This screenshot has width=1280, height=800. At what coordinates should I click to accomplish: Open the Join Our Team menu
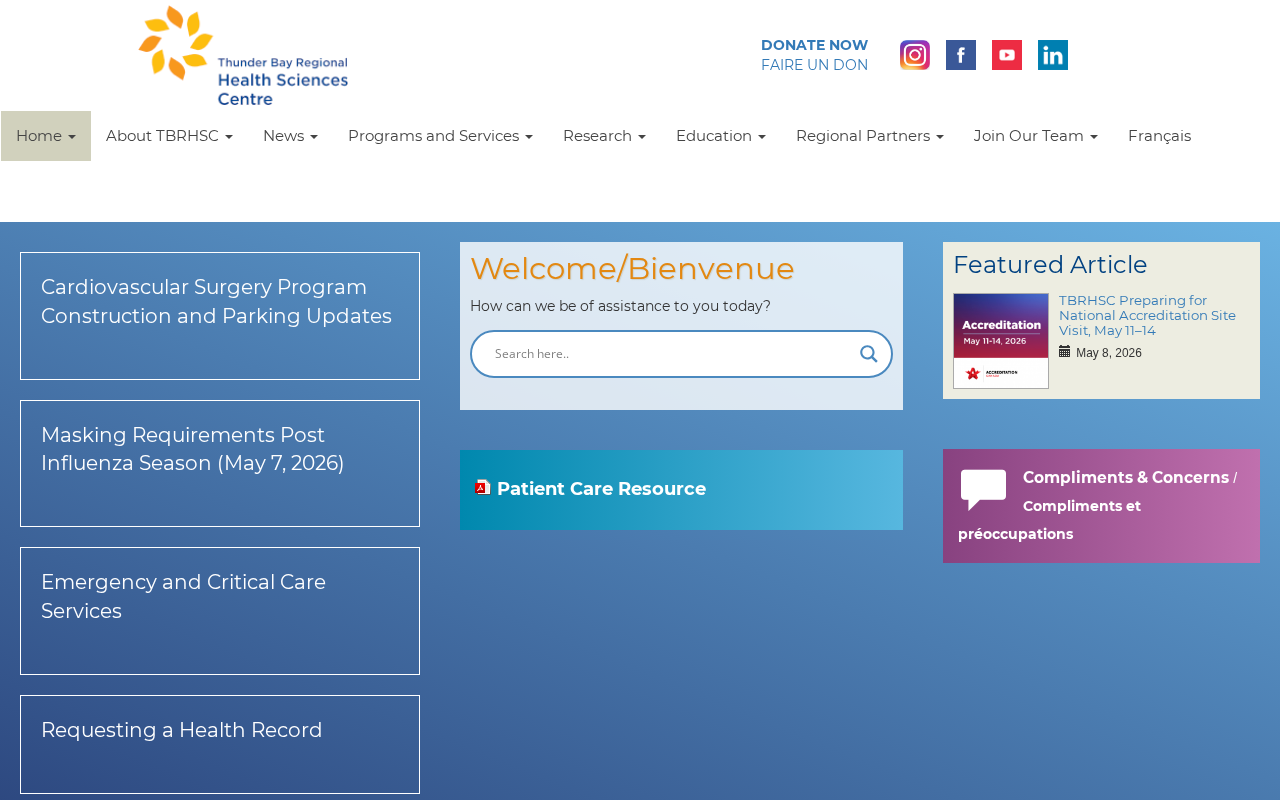[1036, 136]
